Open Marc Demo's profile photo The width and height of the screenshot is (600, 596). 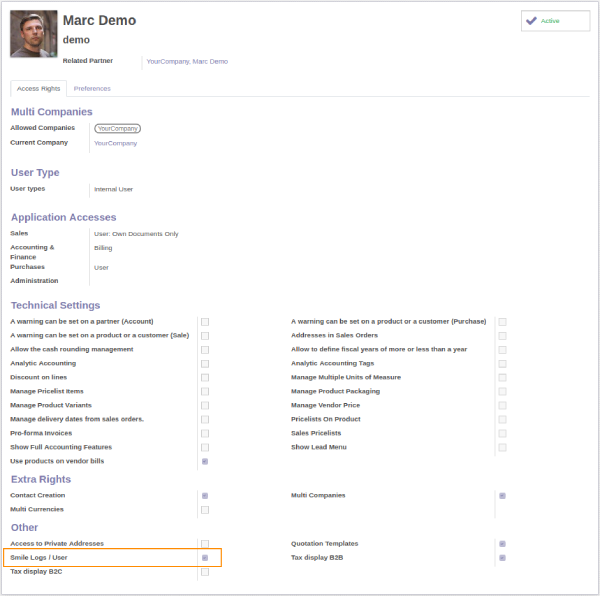(x=34, y=34)
